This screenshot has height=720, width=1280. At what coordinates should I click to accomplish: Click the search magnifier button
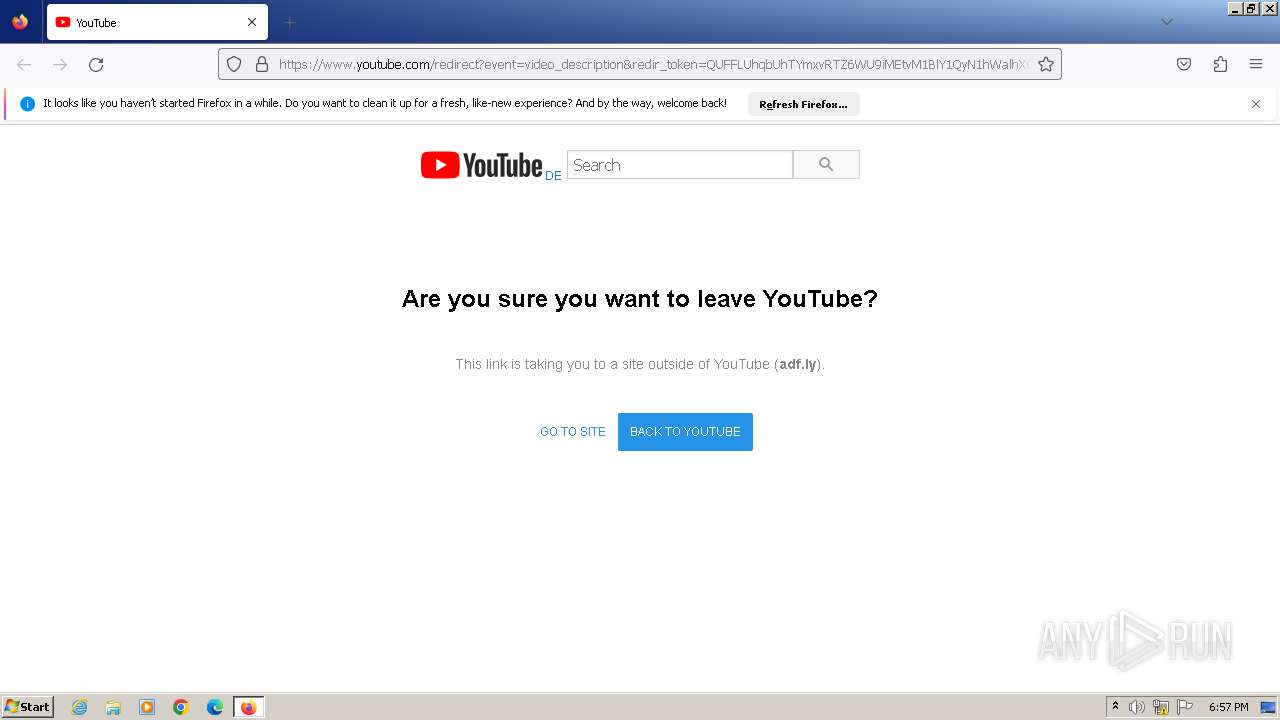coord(826,165)
